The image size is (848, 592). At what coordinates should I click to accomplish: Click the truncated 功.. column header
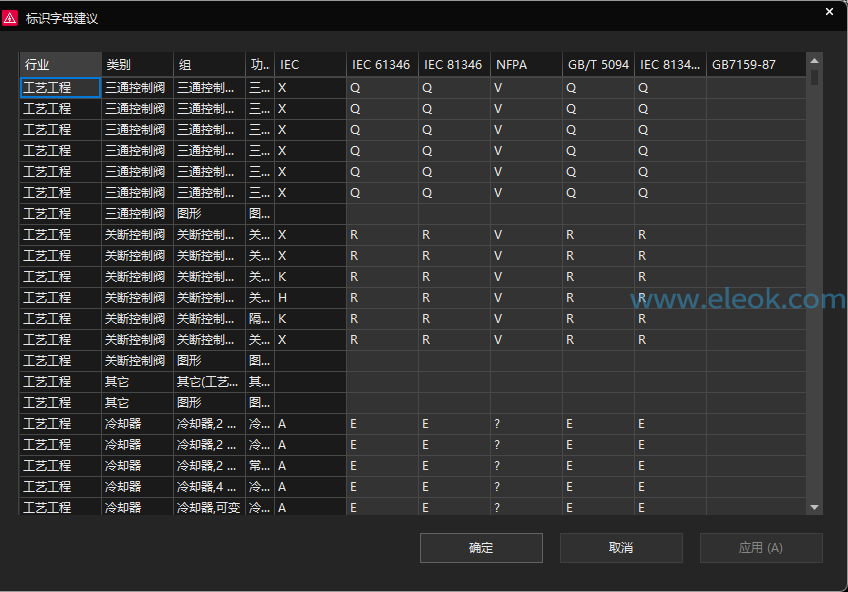click(260, 65)
